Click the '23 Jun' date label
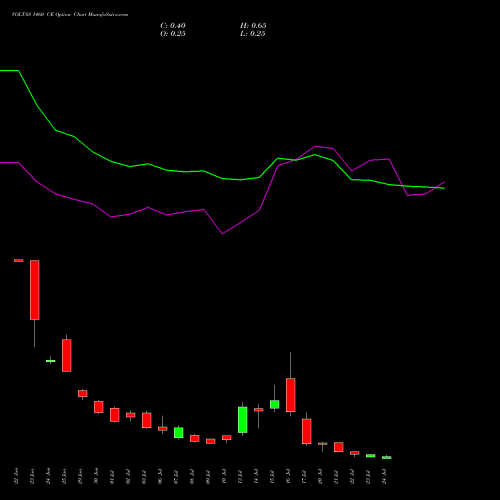This screenshot has width=500, height=500. tap(32, 476)
